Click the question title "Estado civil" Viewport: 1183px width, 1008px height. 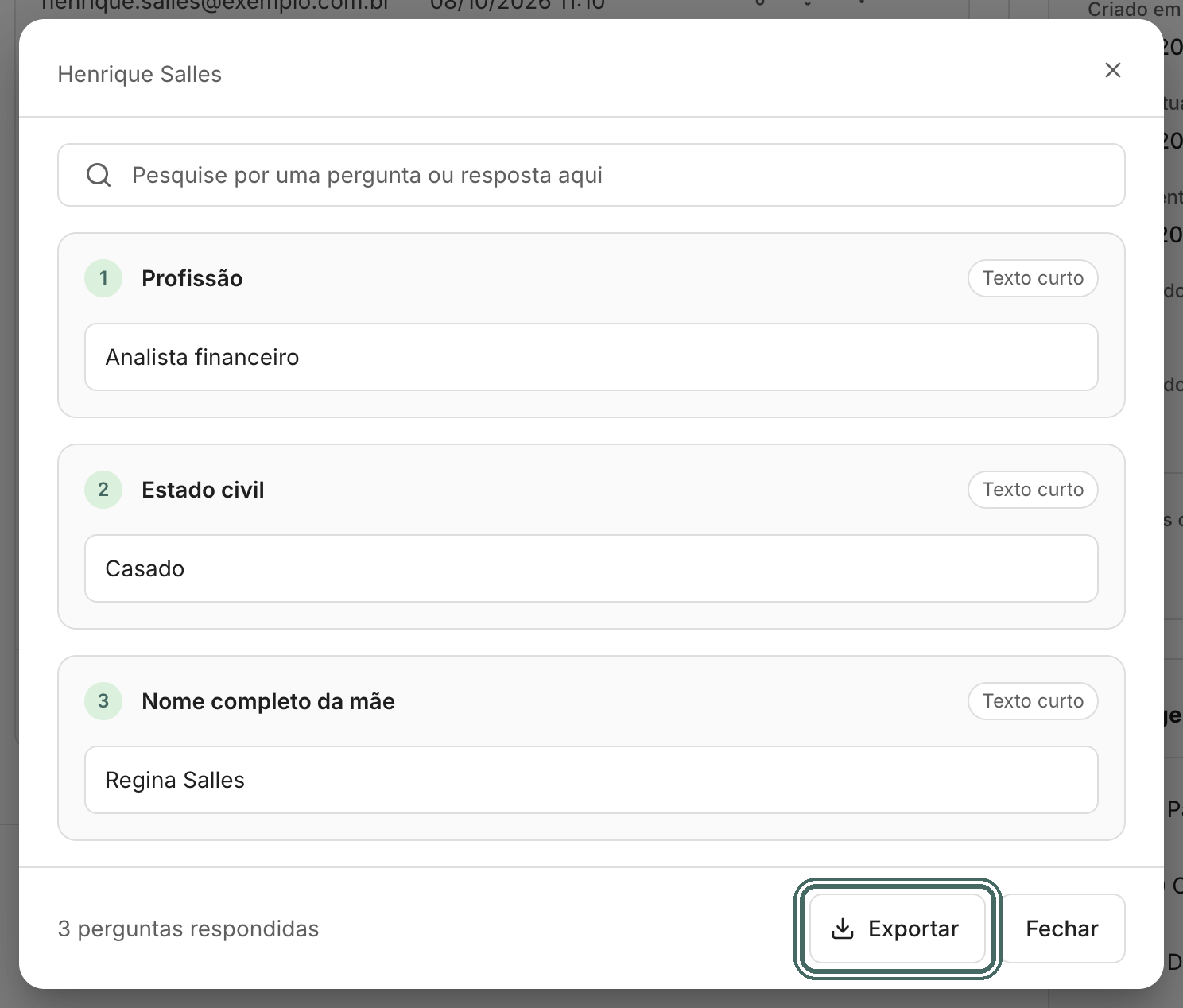coord(203,490)
